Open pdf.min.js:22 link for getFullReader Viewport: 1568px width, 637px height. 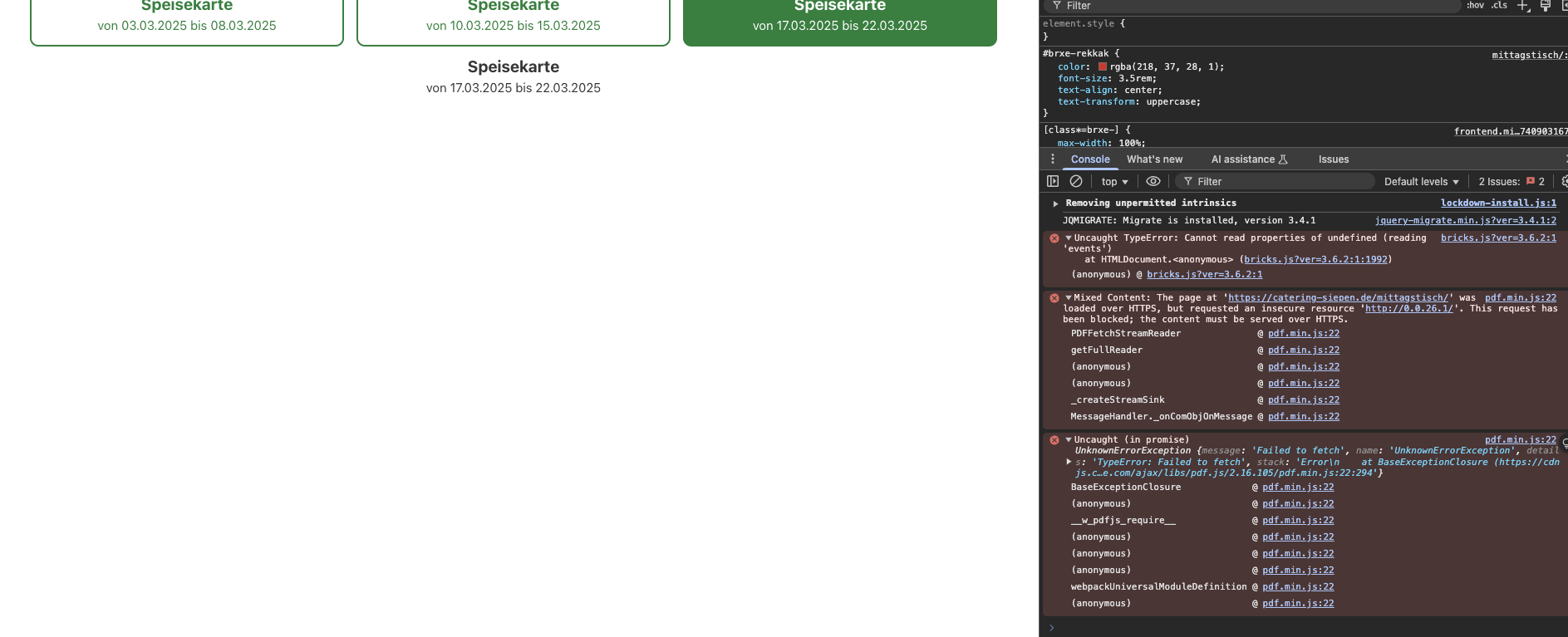click(x=1304, y=350)
